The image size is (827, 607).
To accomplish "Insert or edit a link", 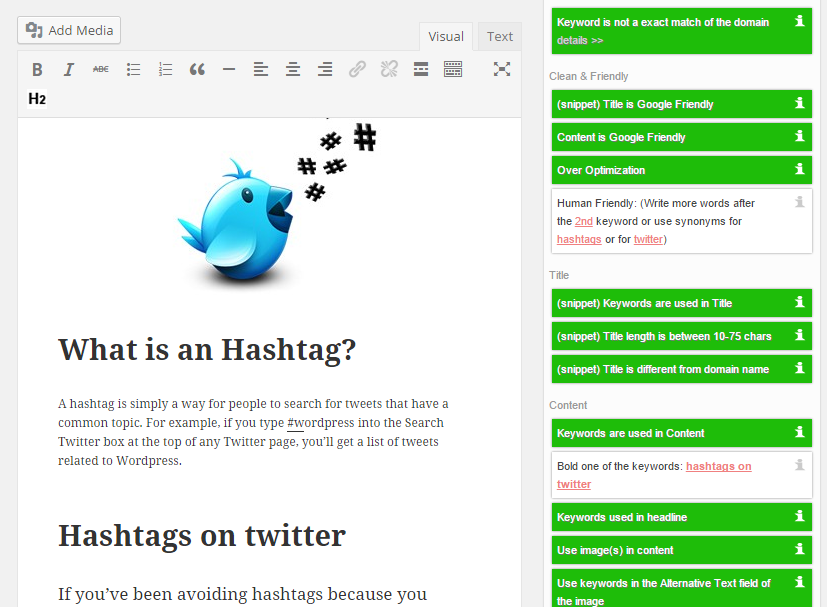I will (x=357, y=69).
